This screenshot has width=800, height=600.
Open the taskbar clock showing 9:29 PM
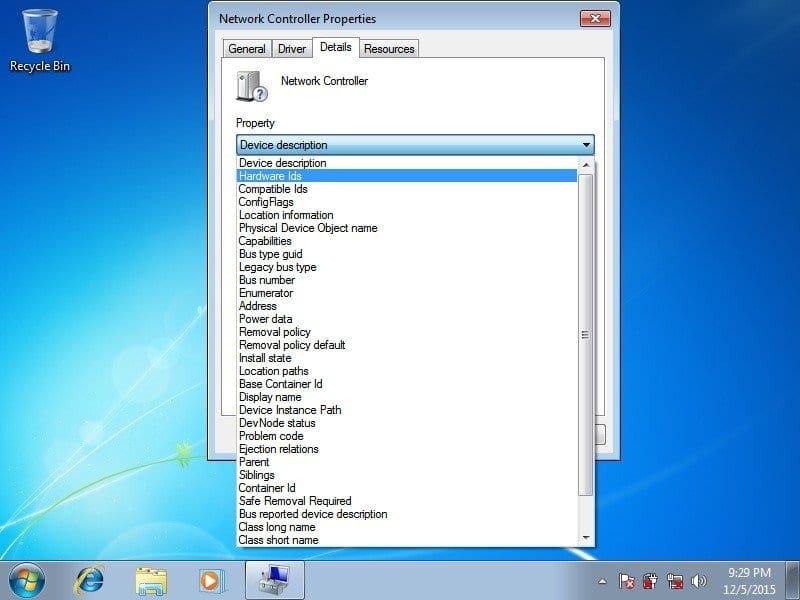(749, 581)
